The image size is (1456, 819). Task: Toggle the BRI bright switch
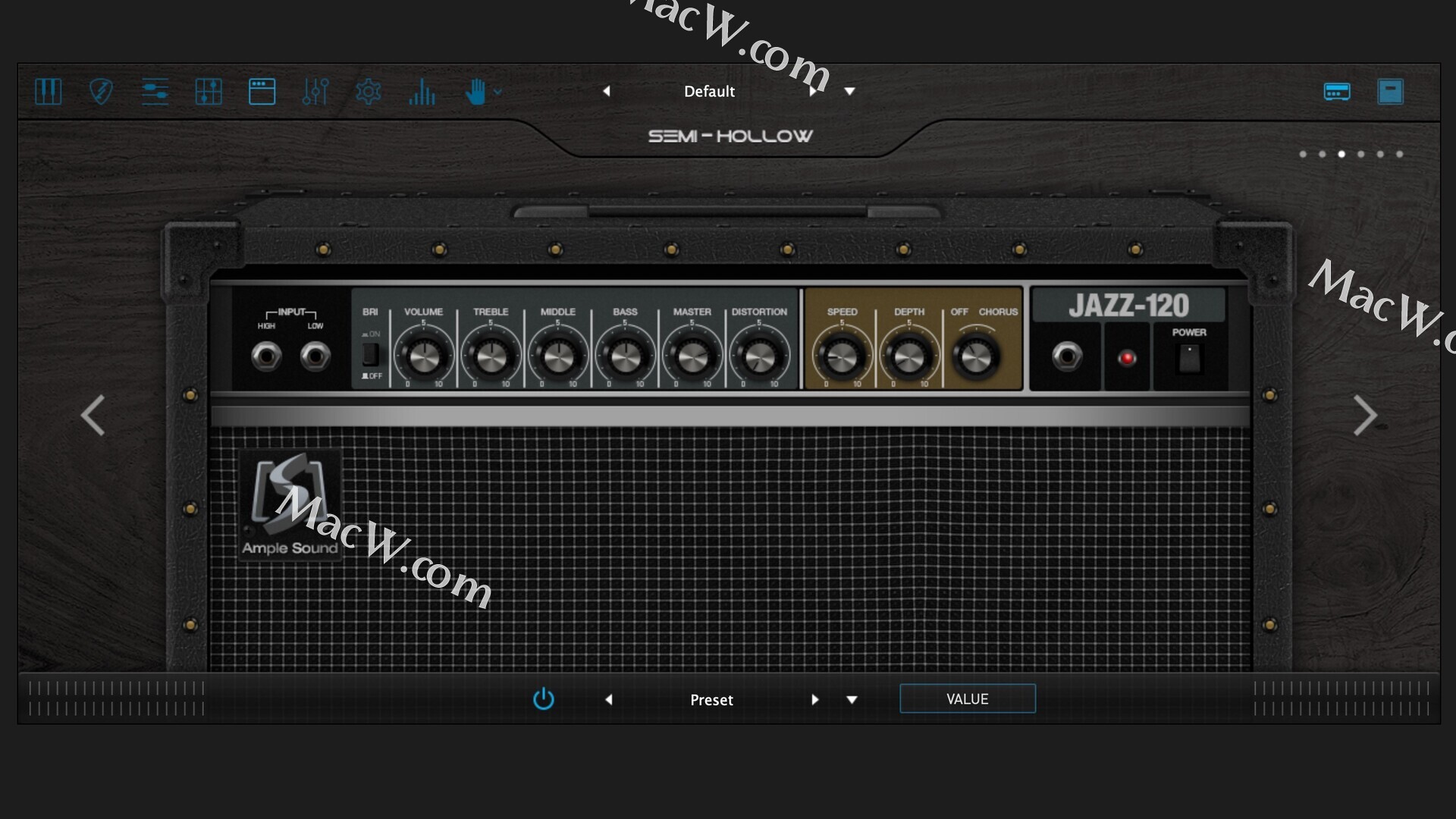pyautogui.click(x=370, y=354)
